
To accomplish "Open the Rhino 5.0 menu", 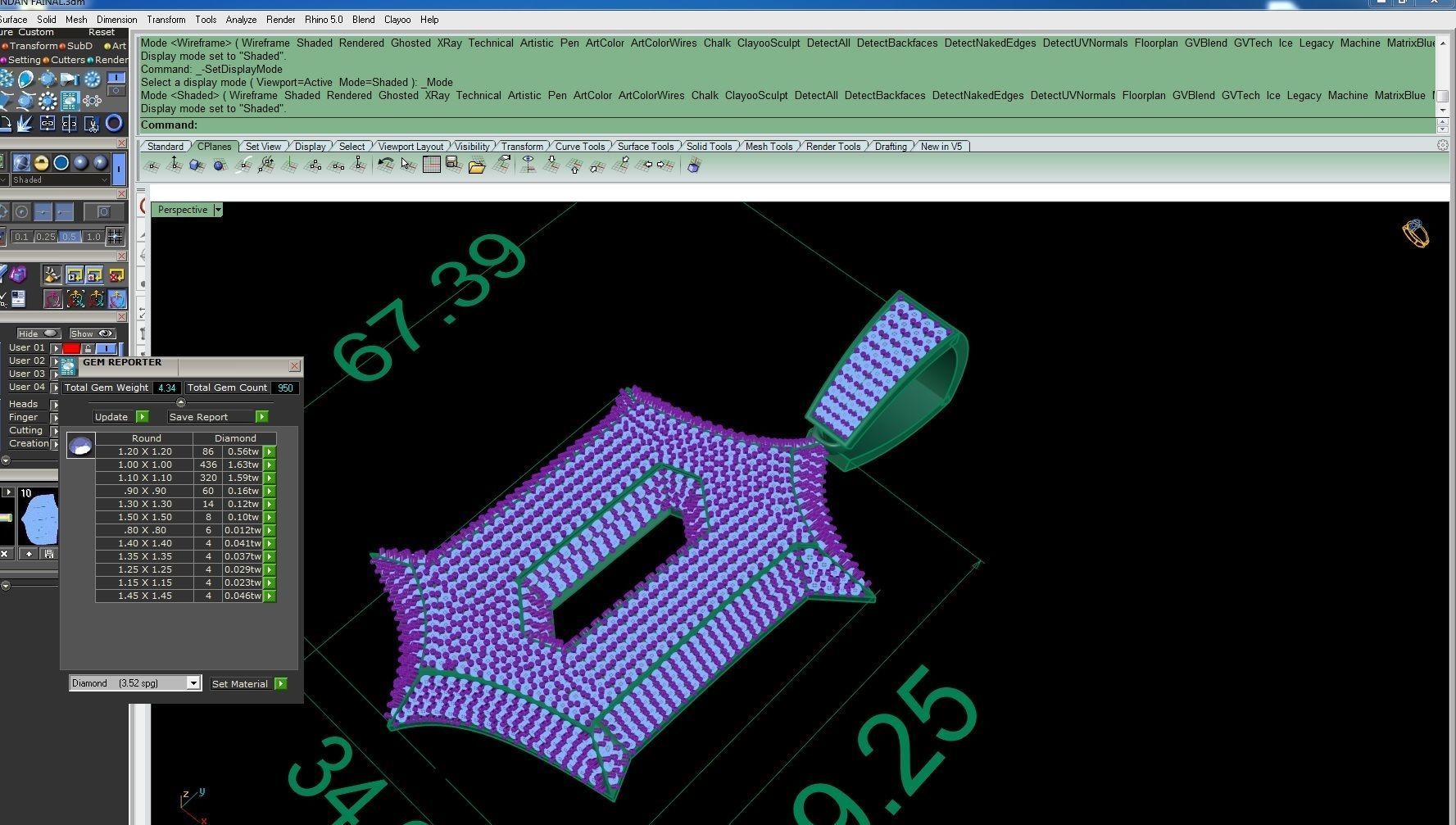I will [324, 20].
